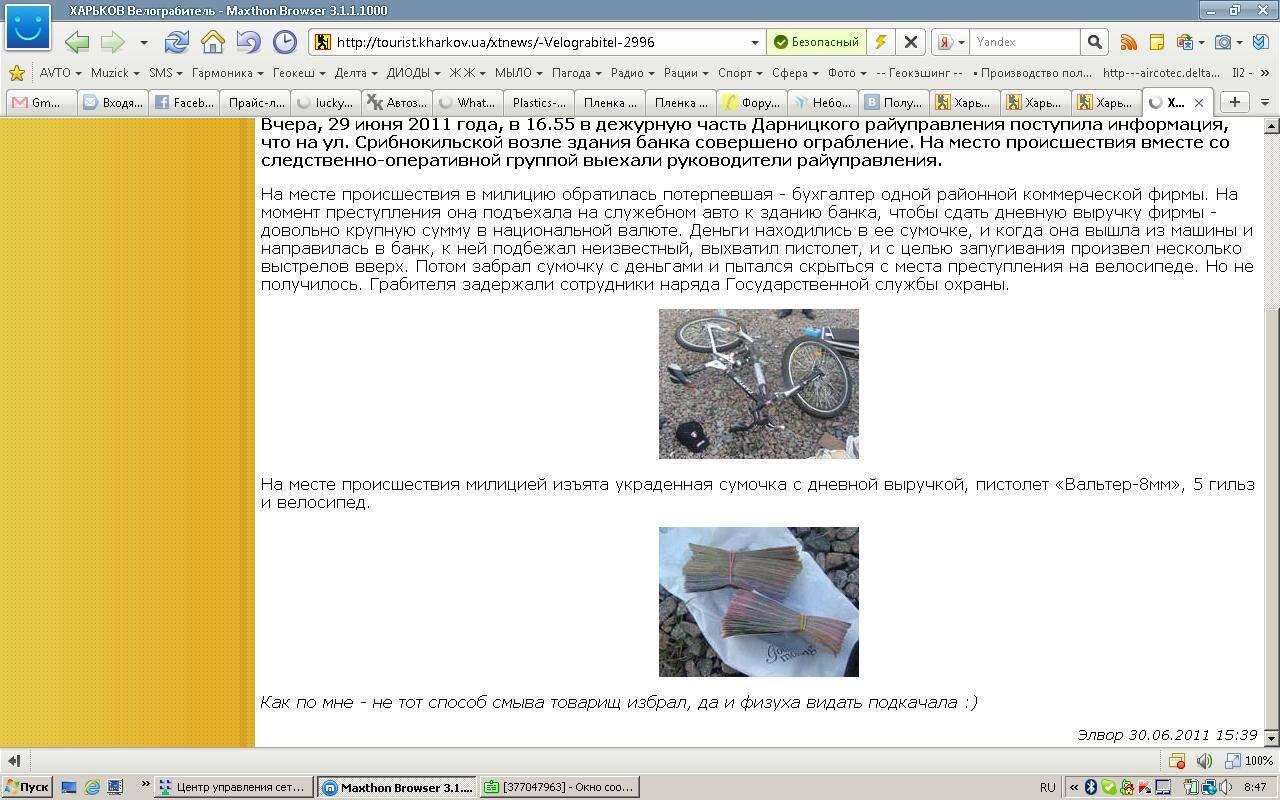Click the vertical scrollbar down arrow
The height and width of the screenshot is (800, 1280).
[x=1272, y=738]
